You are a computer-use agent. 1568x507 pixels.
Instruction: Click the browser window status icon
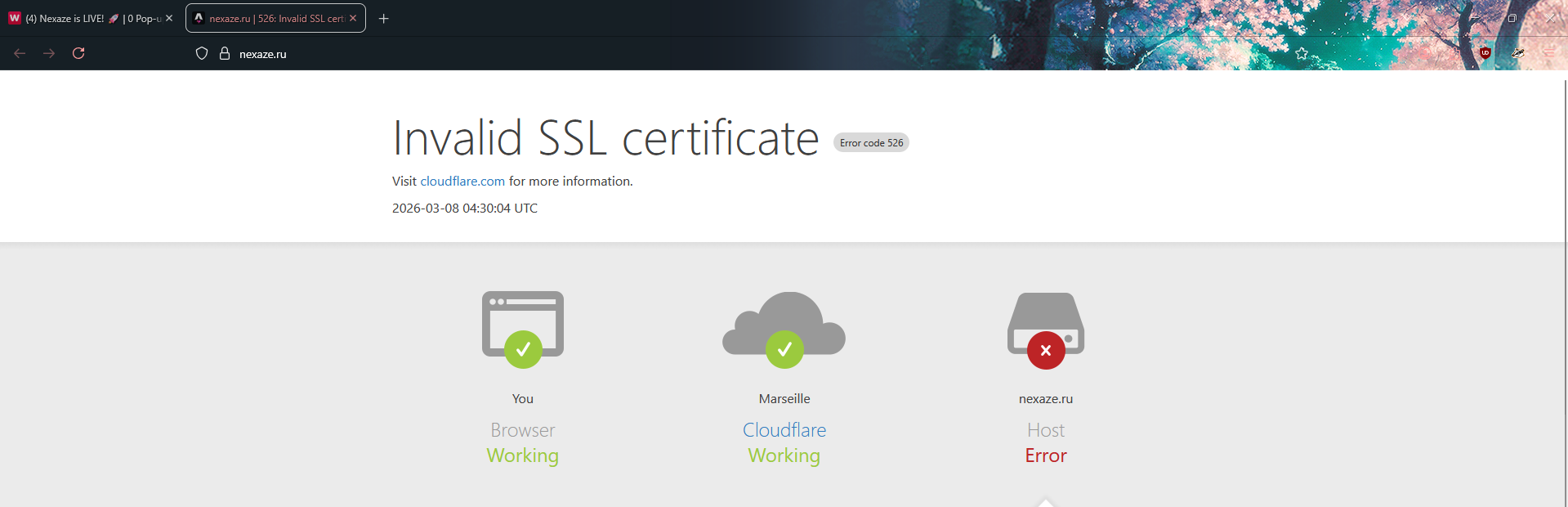pos(523,329)
